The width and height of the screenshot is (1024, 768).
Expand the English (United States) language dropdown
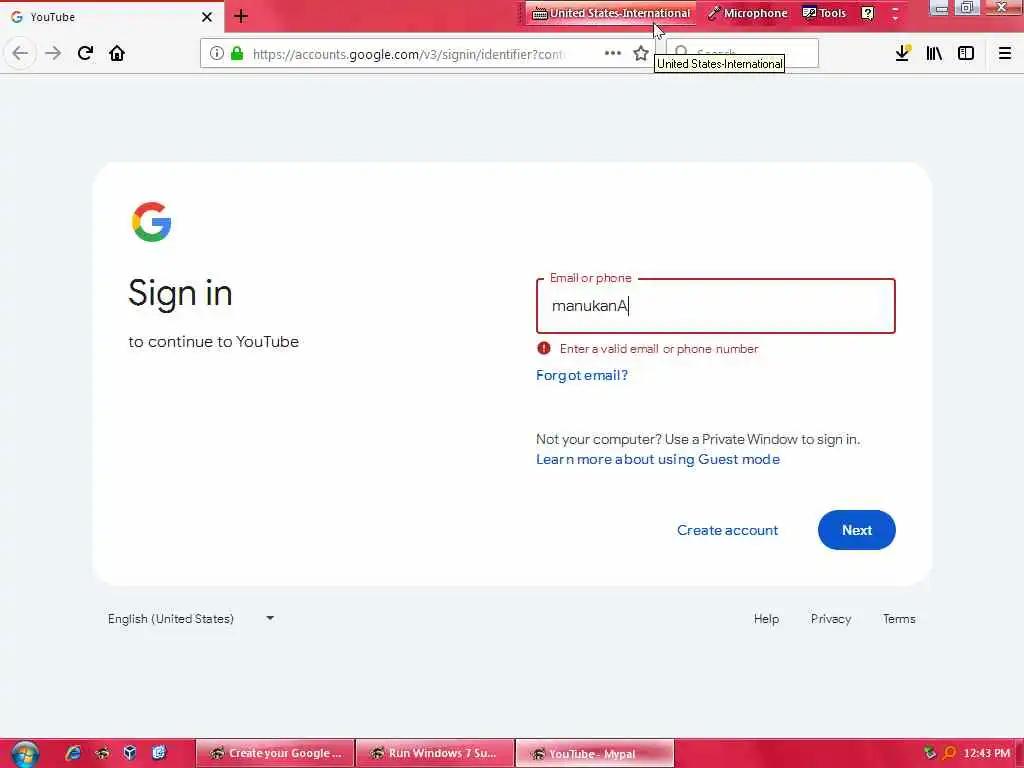coord(191,618)
